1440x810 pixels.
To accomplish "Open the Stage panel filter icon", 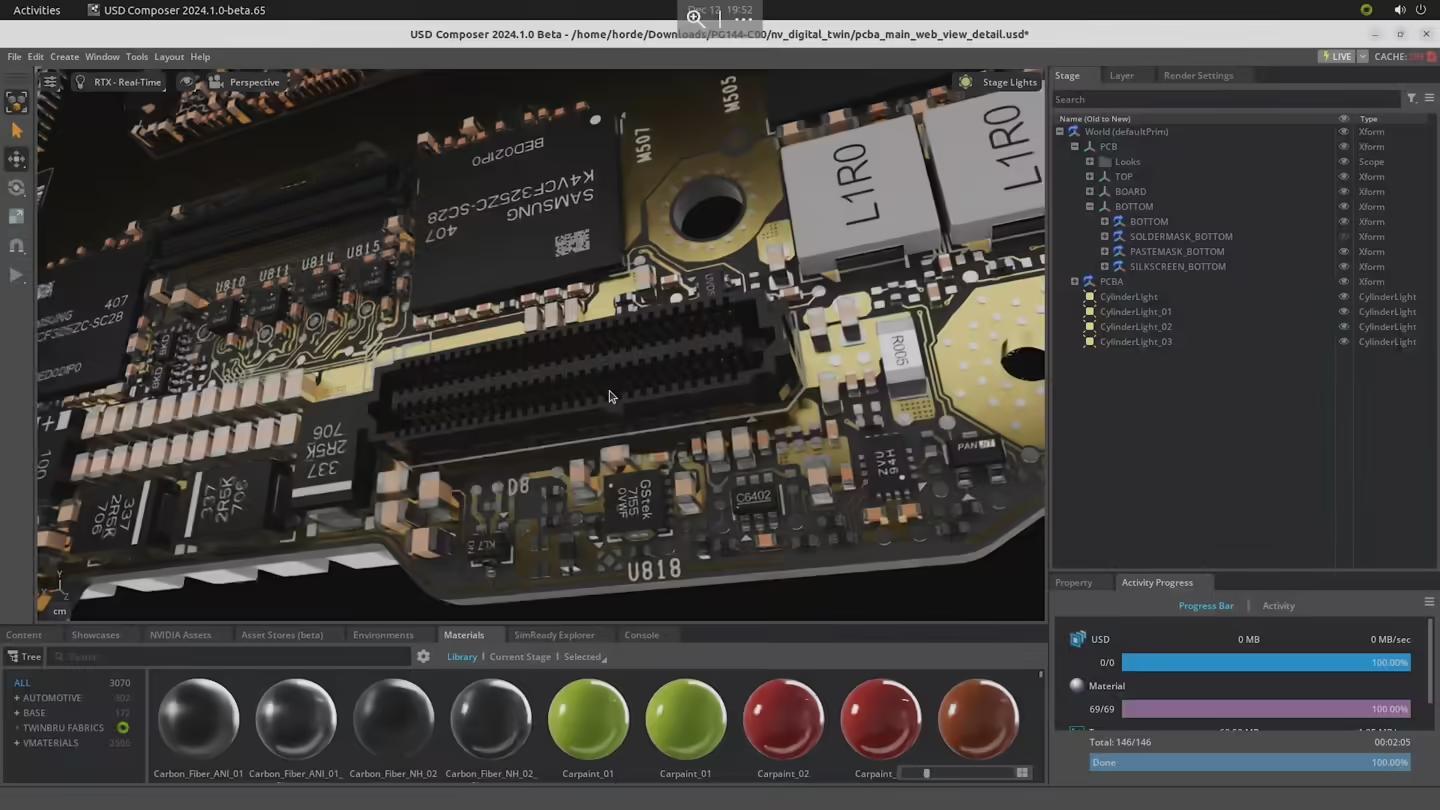I will [x=1411, y=99].
